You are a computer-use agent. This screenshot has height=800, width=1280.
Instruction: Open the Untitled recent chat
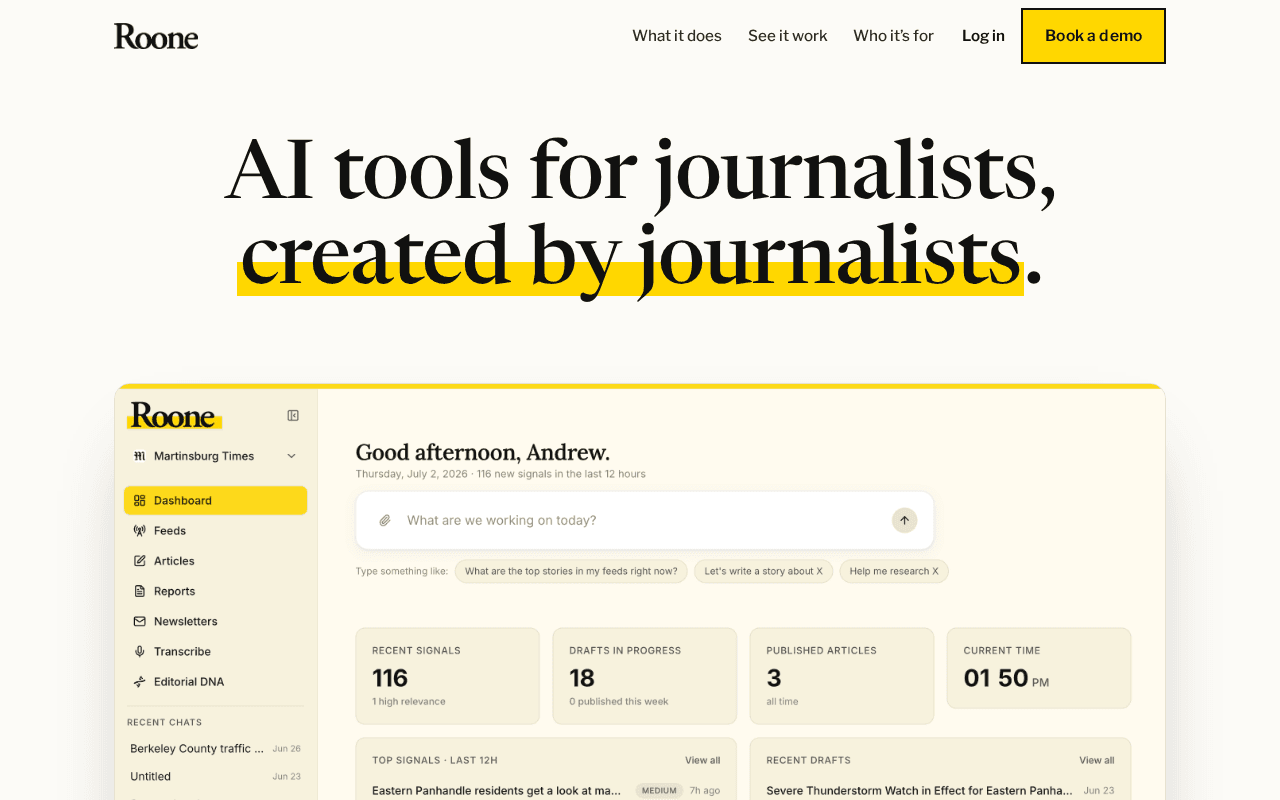coord(215,776)
